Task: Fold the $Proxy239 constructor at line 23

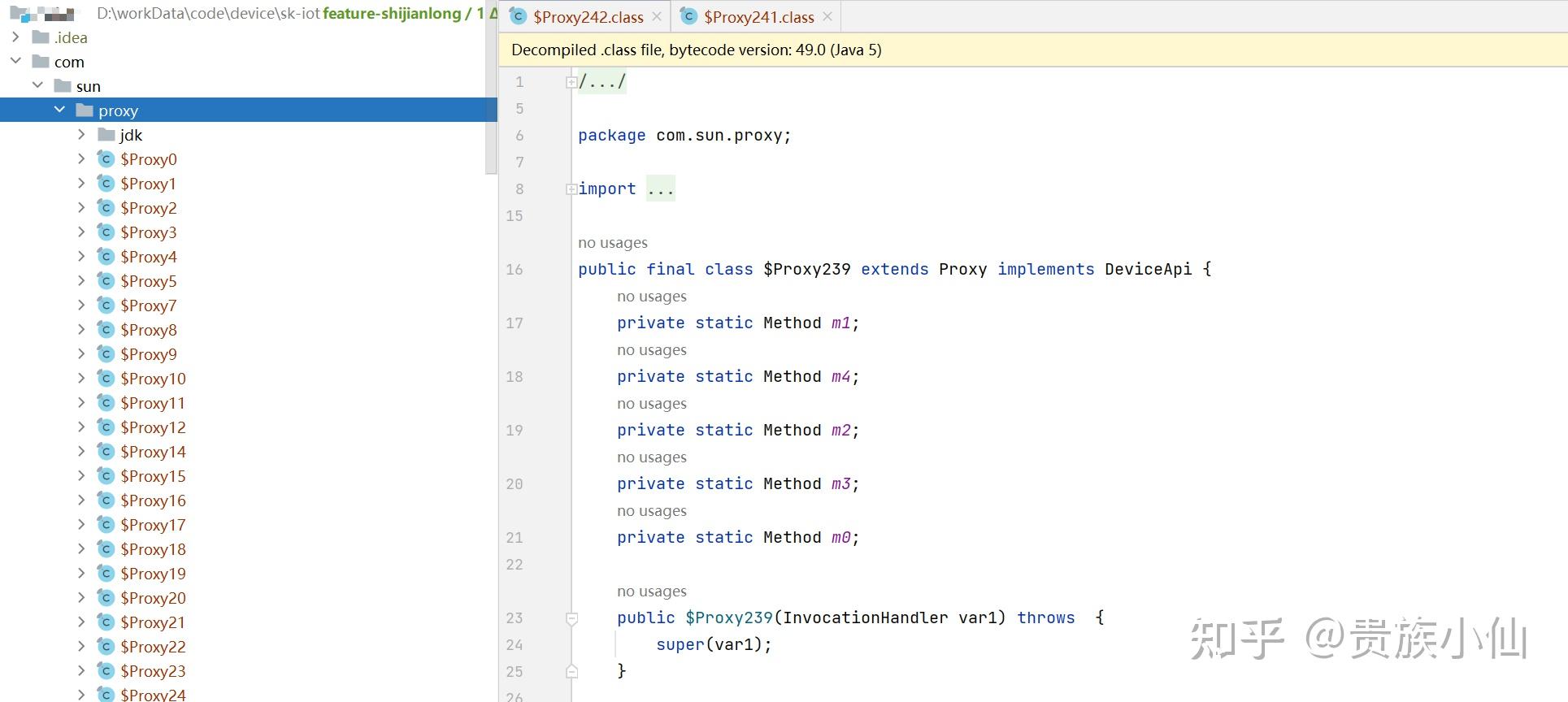Action: coord(571,618)
